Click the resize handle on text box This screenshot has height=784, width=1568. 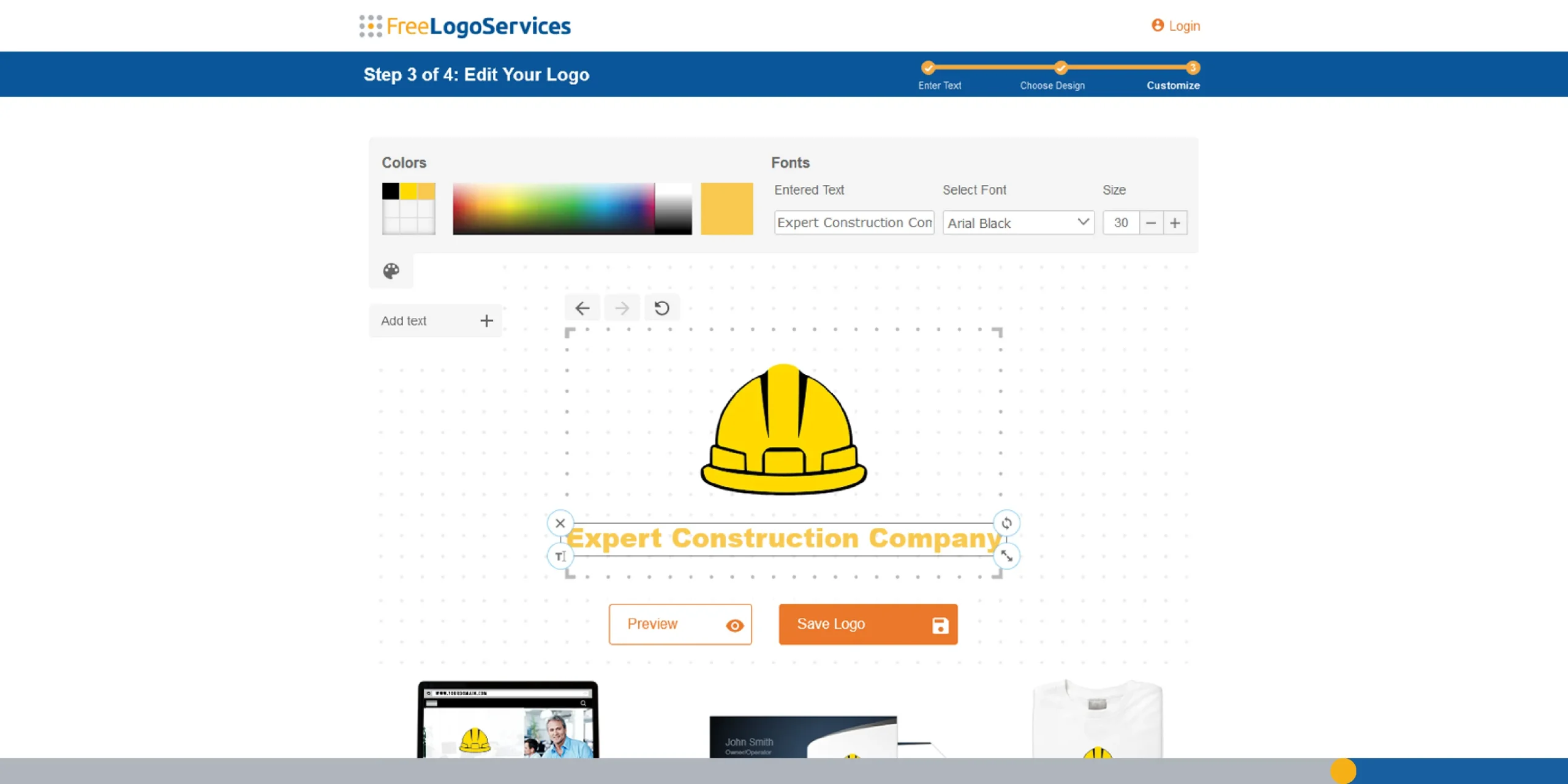[1006, 556]
